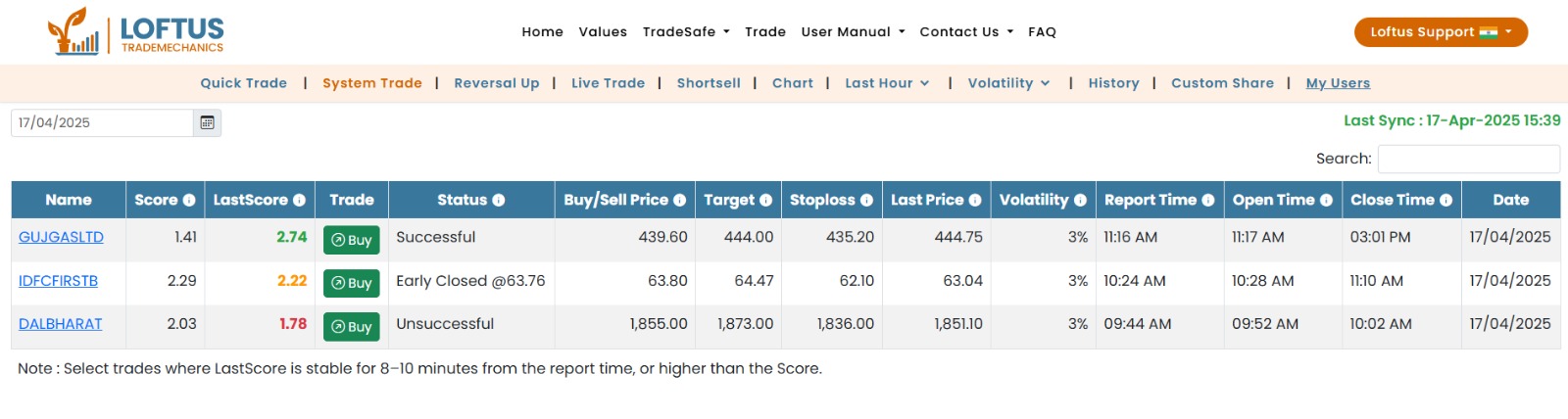Open the Loftus Support dropdown
The height and width of the screenshot is (419, 1568).
pyautogui.click(x=1441, y=31)
